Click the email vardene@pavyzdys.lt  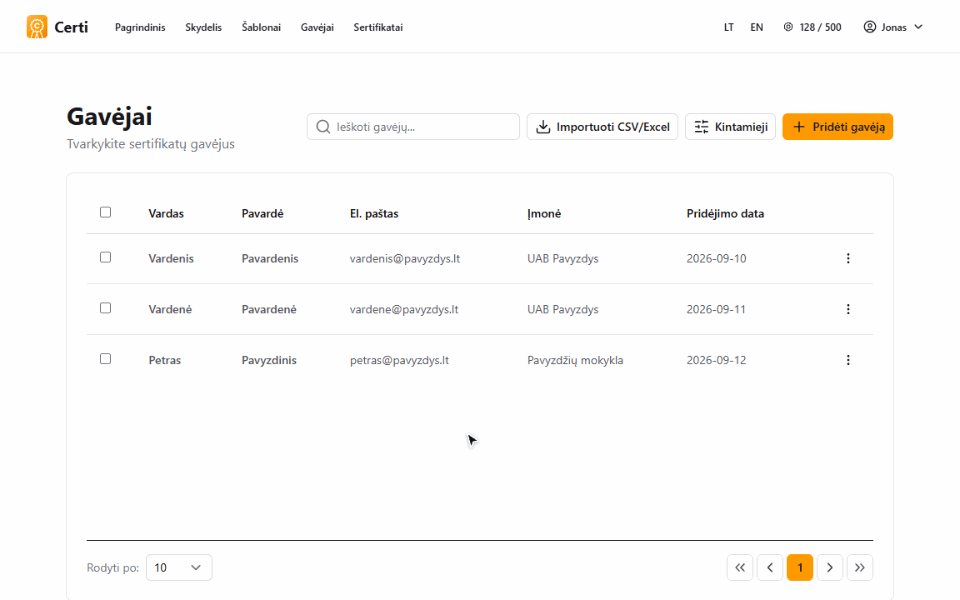pos(404,309)
